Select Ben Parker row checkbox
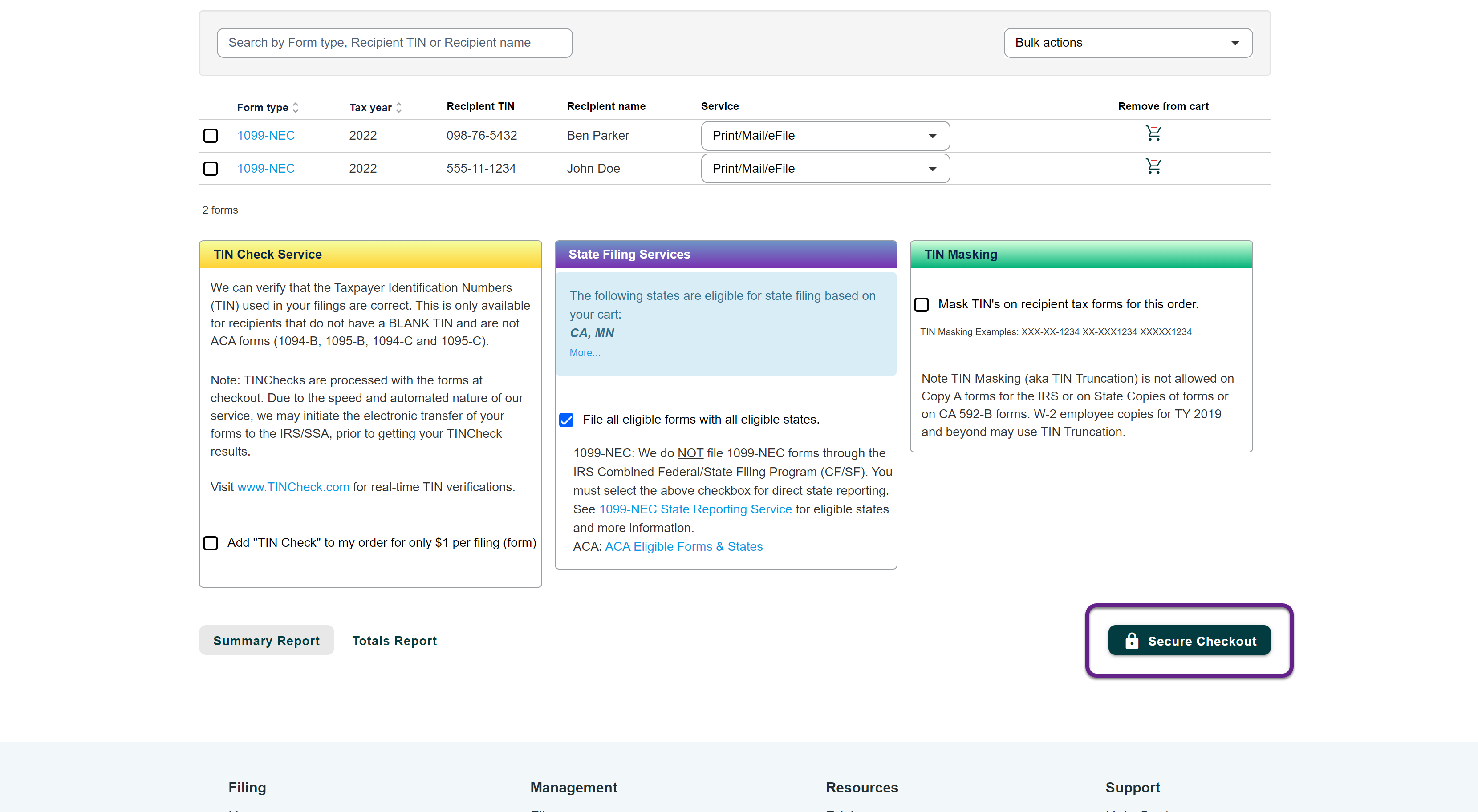Image resolution: width=1478 pixels, height=812 pixels. [x=211, y=136]
